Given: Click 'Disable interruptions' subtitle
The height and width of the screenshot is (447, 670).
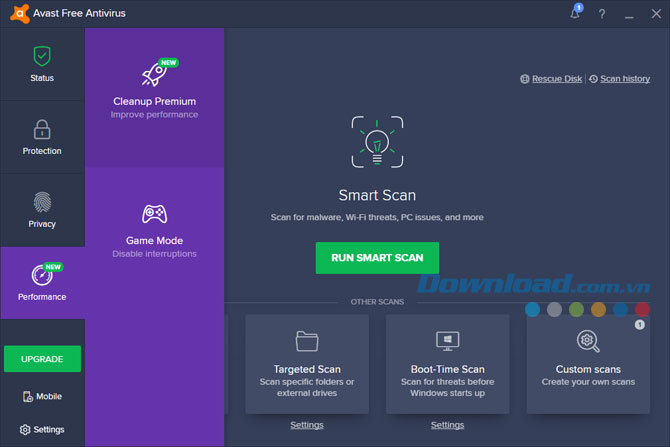Looking at the screenshot, I should (x=154, y=254).
